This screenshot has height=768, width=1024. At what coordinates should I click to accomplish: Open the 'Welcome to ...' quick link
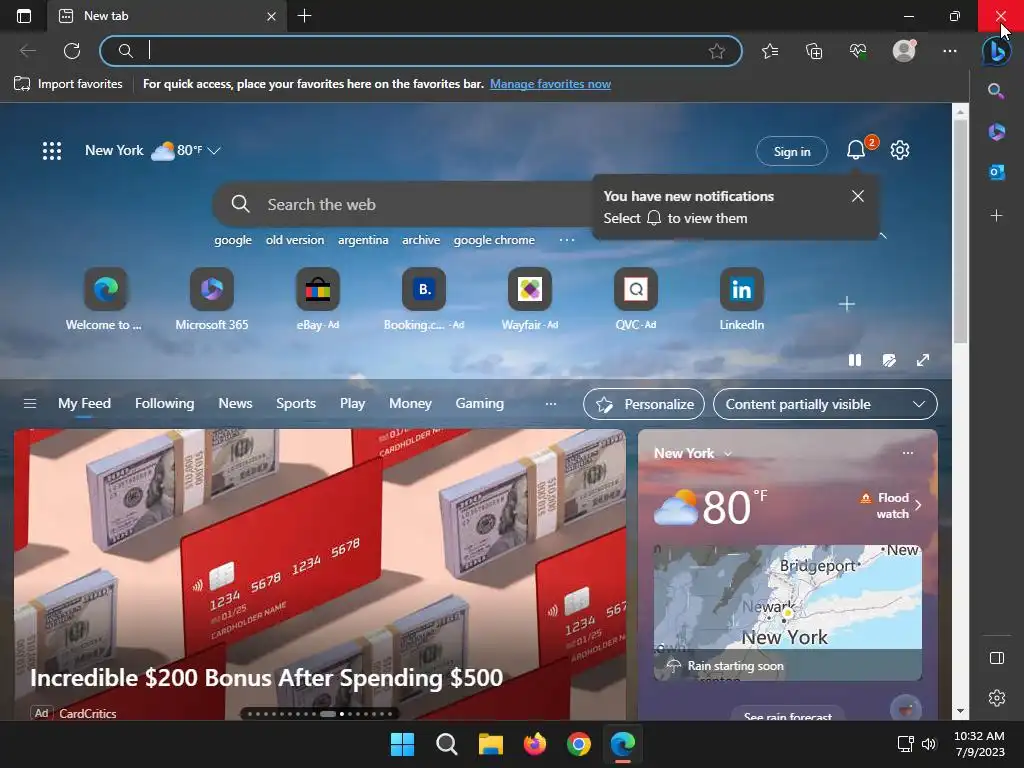coord(104,300)
